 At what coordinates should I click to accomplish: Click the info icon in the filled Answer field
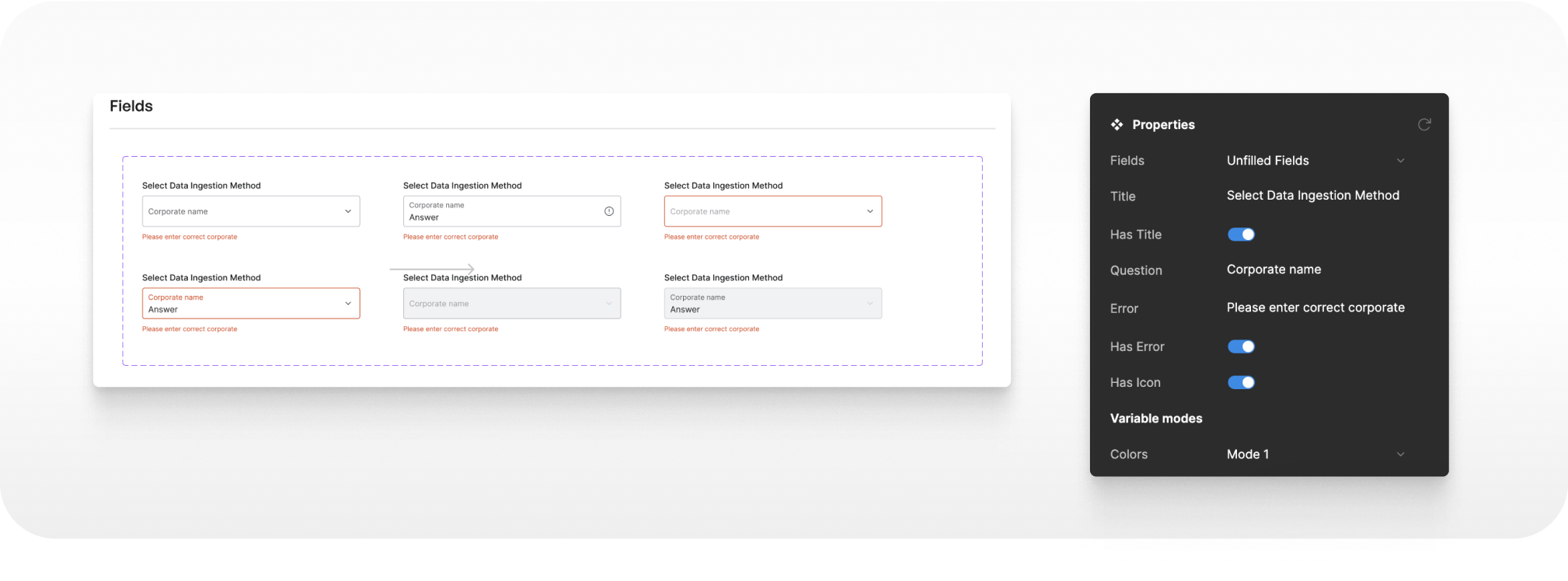pyautogui.click(x=609, y=211)
